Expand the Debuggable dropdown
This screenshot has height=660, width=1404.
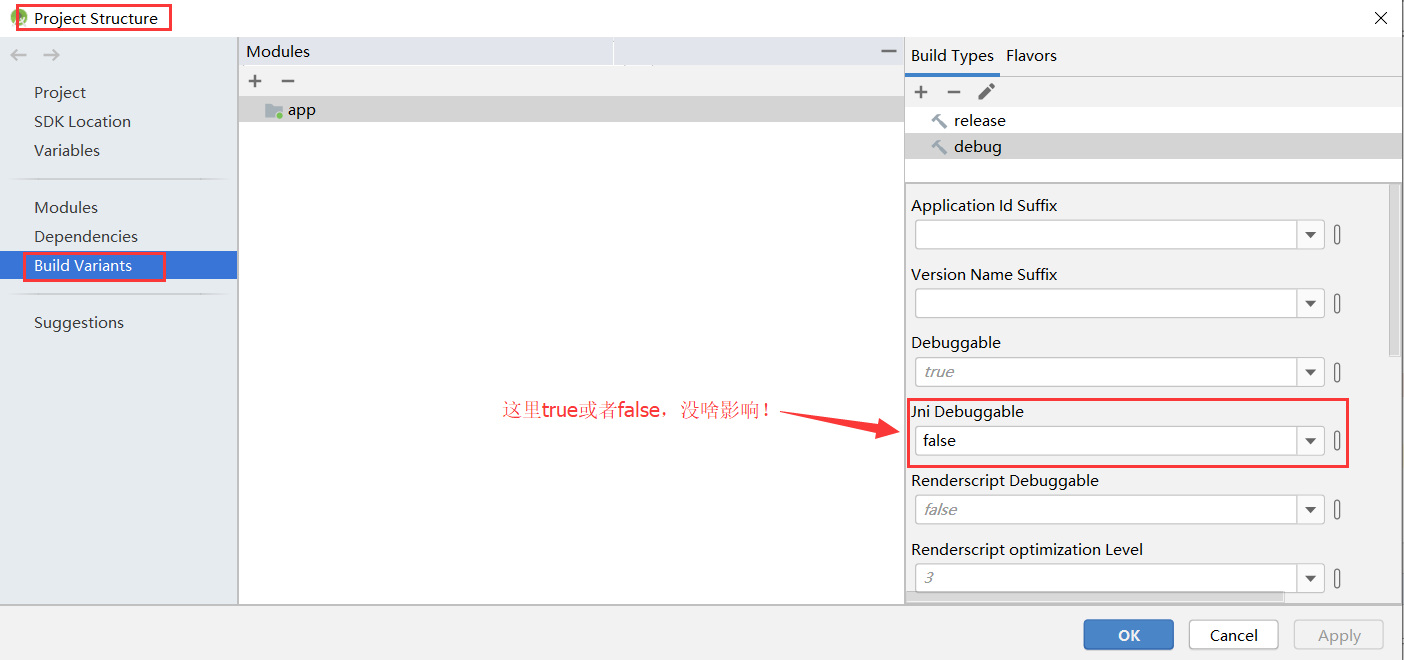coord(1311,372)
